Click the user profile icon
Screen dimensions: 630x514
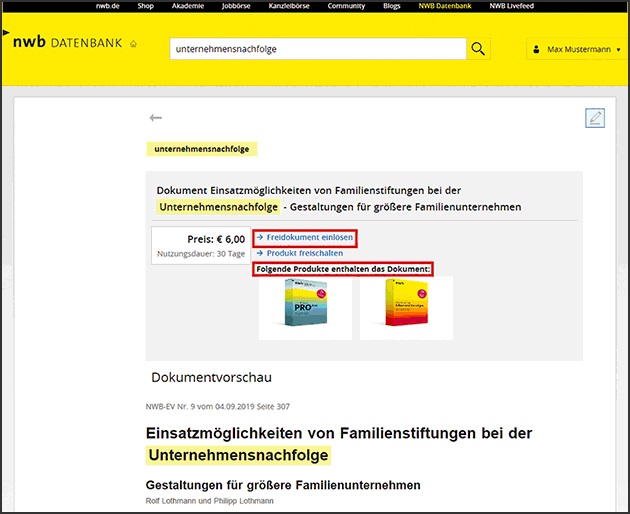pos(536,49)
